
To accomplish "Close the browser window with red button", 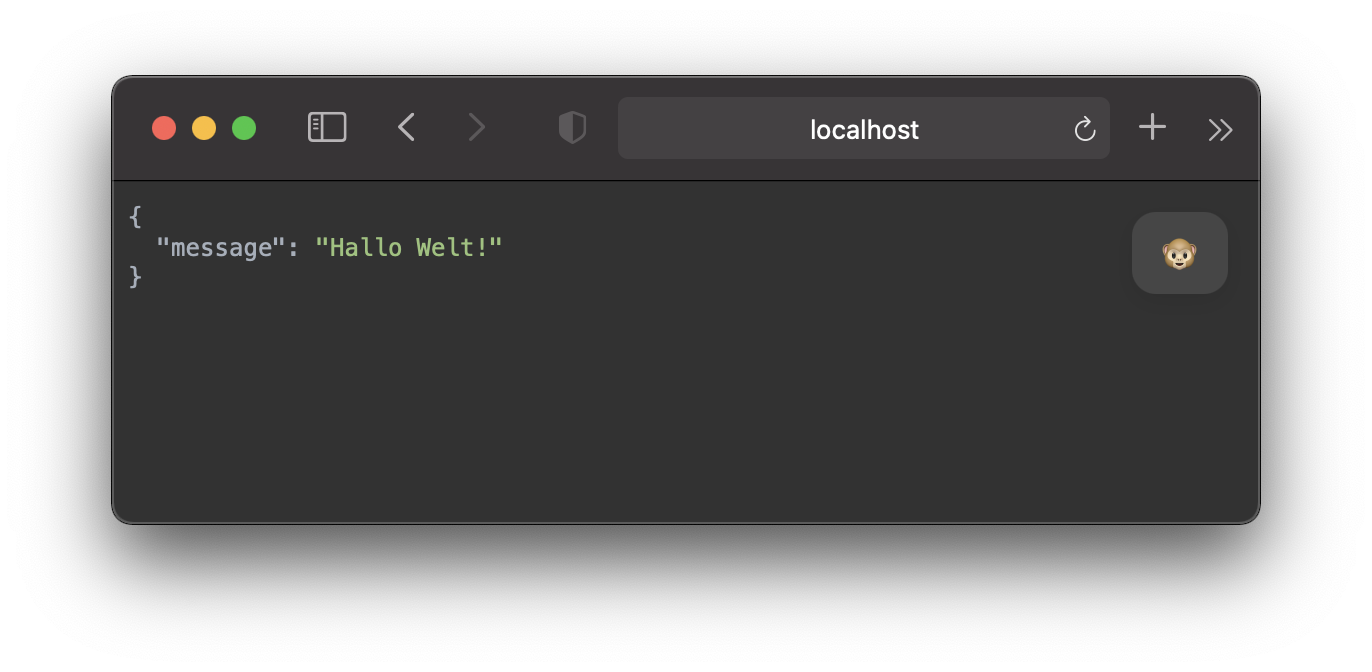I will (x=164, y=128).
